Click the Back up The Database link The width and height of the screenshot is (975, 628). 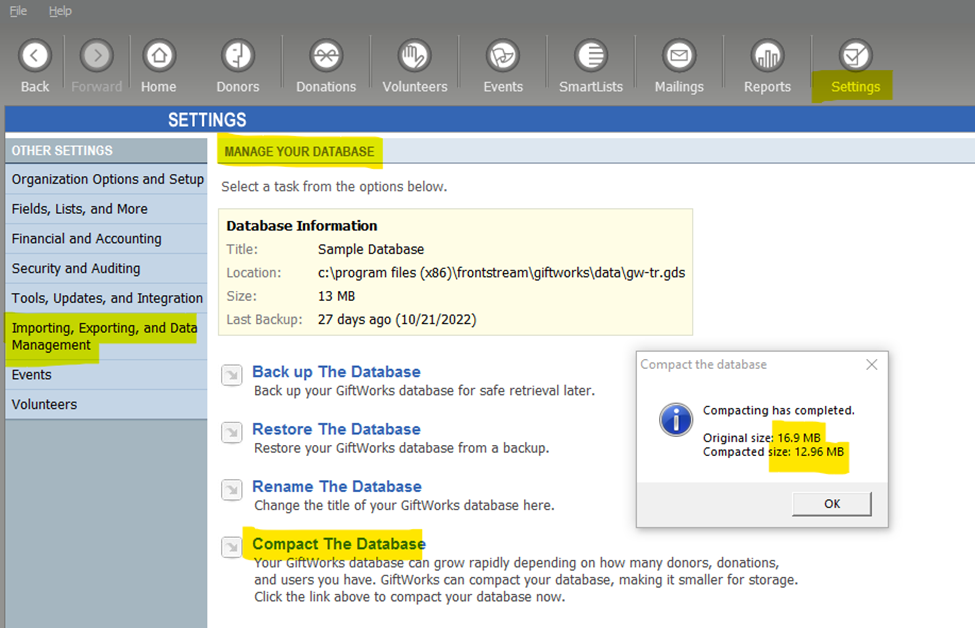[x=336, y=372]
